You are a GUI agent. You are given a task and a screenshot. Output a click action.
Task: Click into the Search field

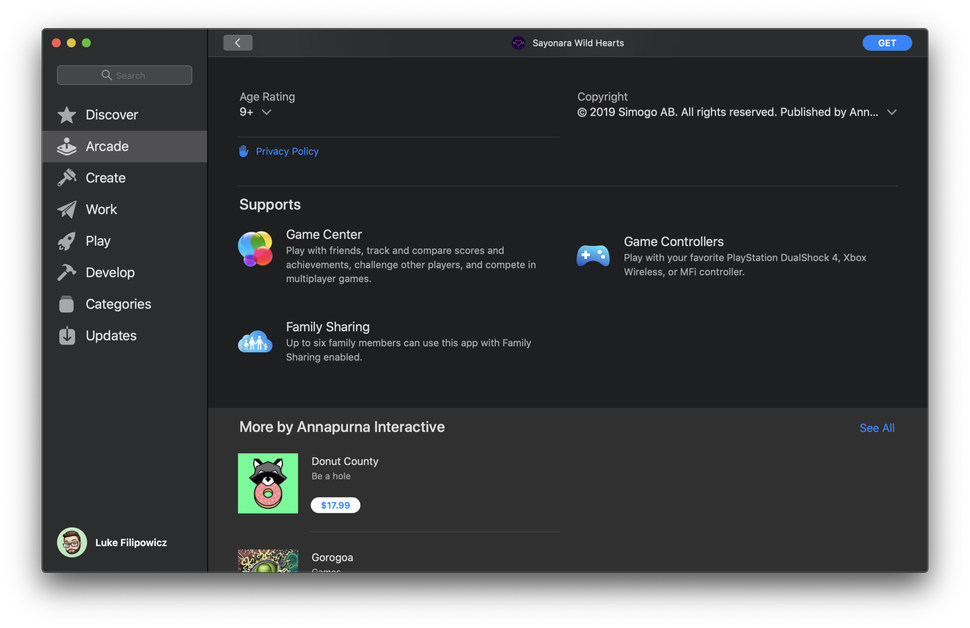(125, 75)
